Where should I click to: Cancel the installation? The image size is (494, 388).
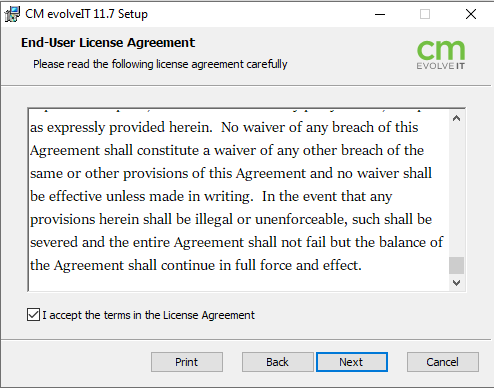tap(443, 362)
